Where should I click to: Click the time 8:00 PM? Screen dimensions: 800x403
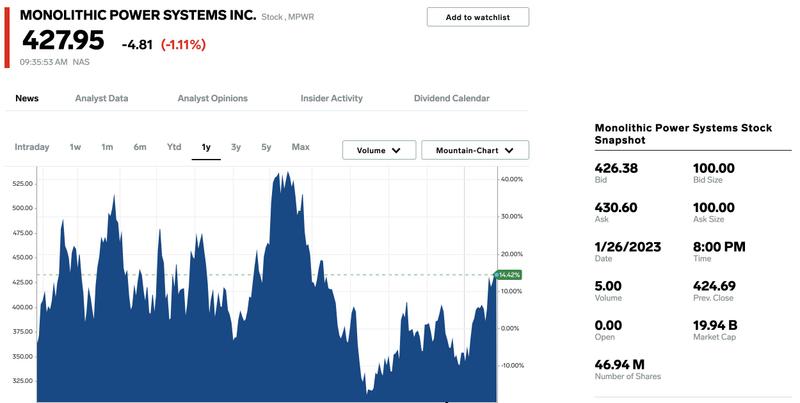(x=719, y=246)
